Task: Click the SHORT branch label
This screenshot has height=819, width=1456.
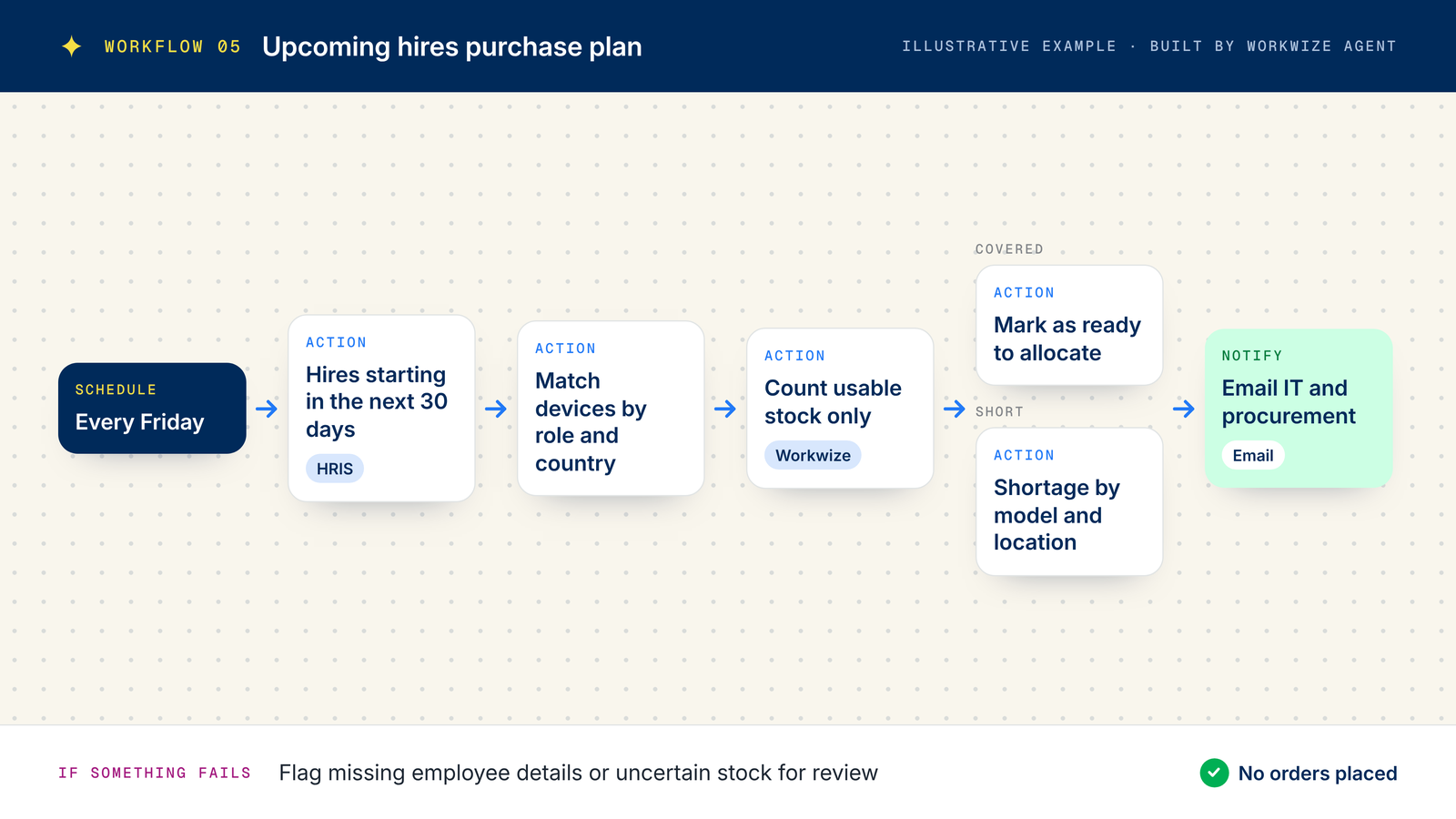Action: tap(999, 412)
